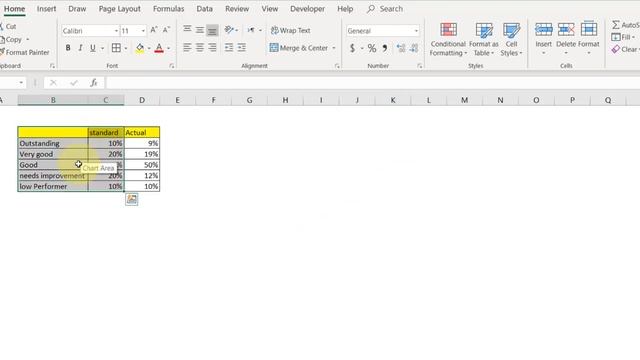
Task: Select cell with Actual 50%
Action: pos(142,165)
